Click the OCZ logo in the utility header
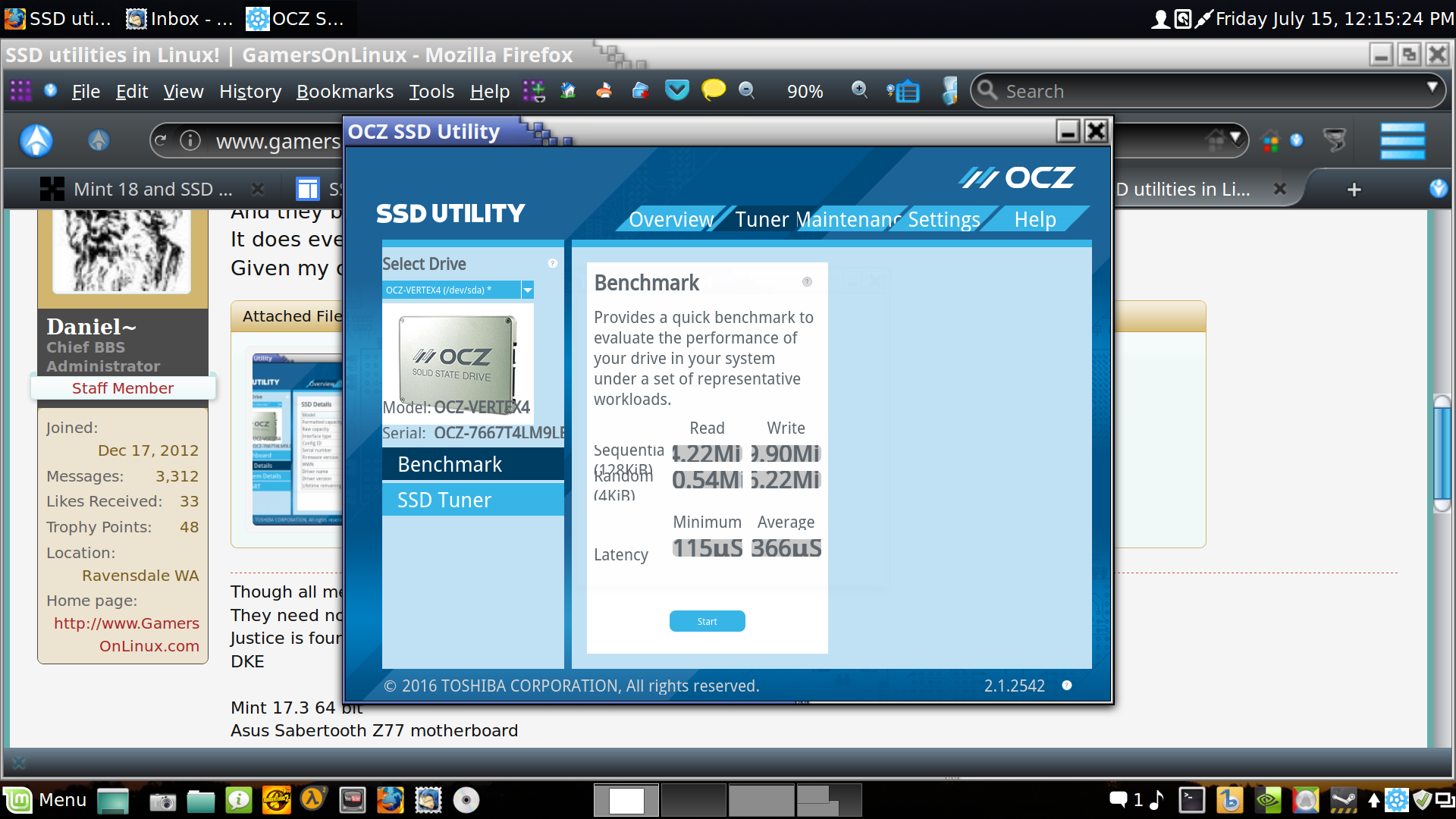 pos(1017,178)
